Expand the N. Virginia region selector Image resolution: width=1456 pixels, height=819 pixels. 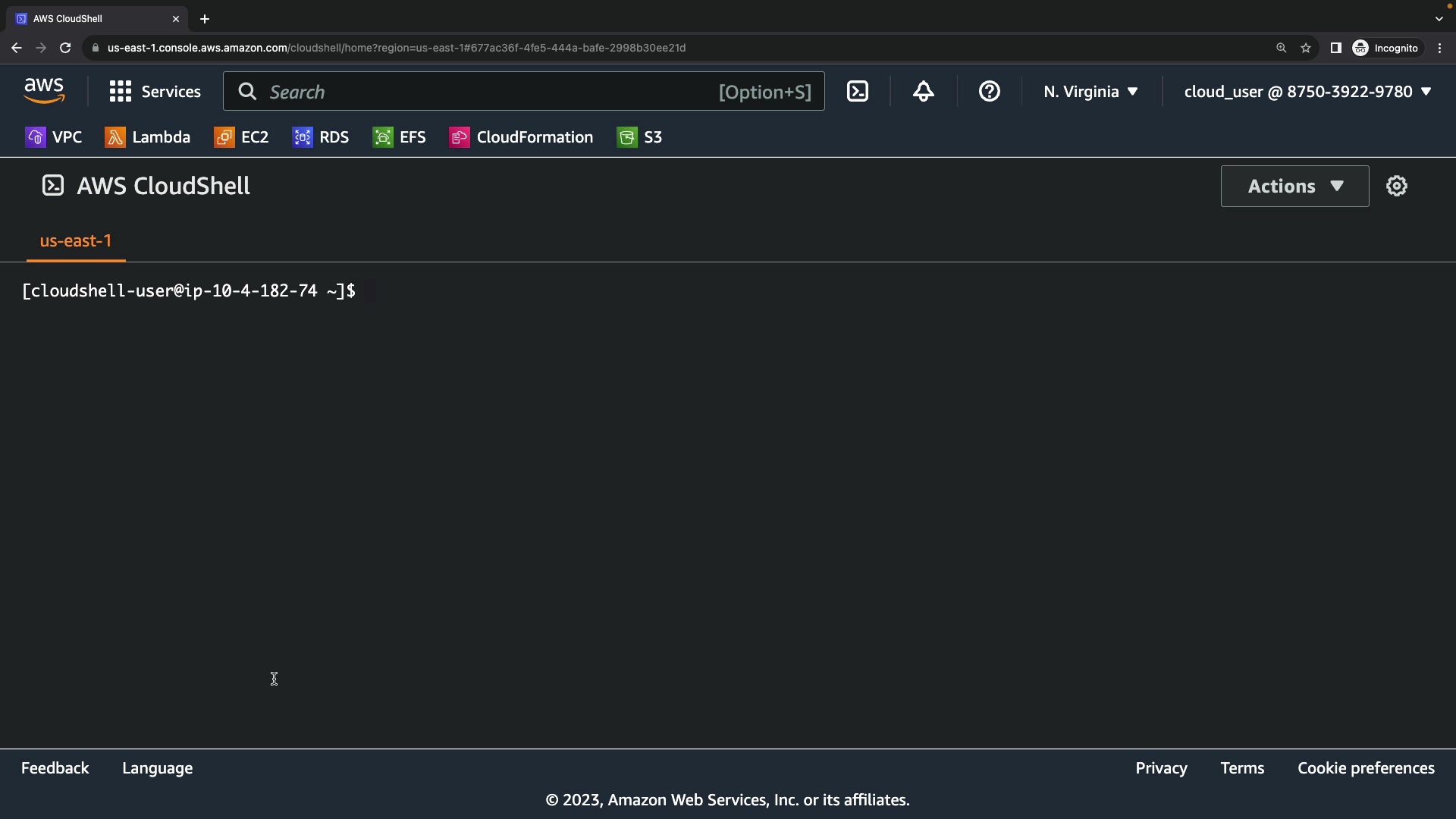coord(1090,92)
